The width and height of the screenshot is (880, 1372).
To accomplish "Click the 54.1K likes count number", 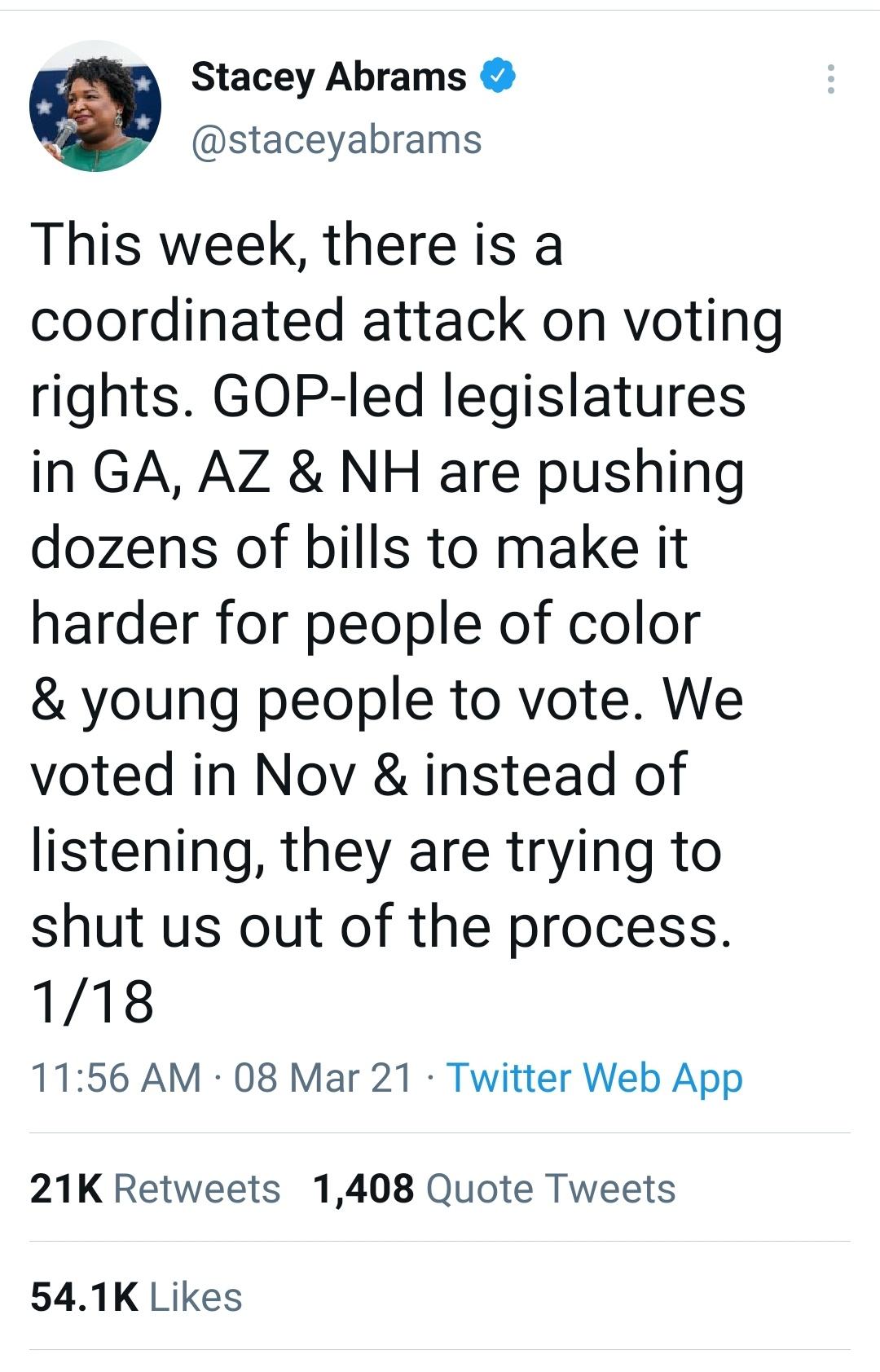I will click(x=84, y=1297).
